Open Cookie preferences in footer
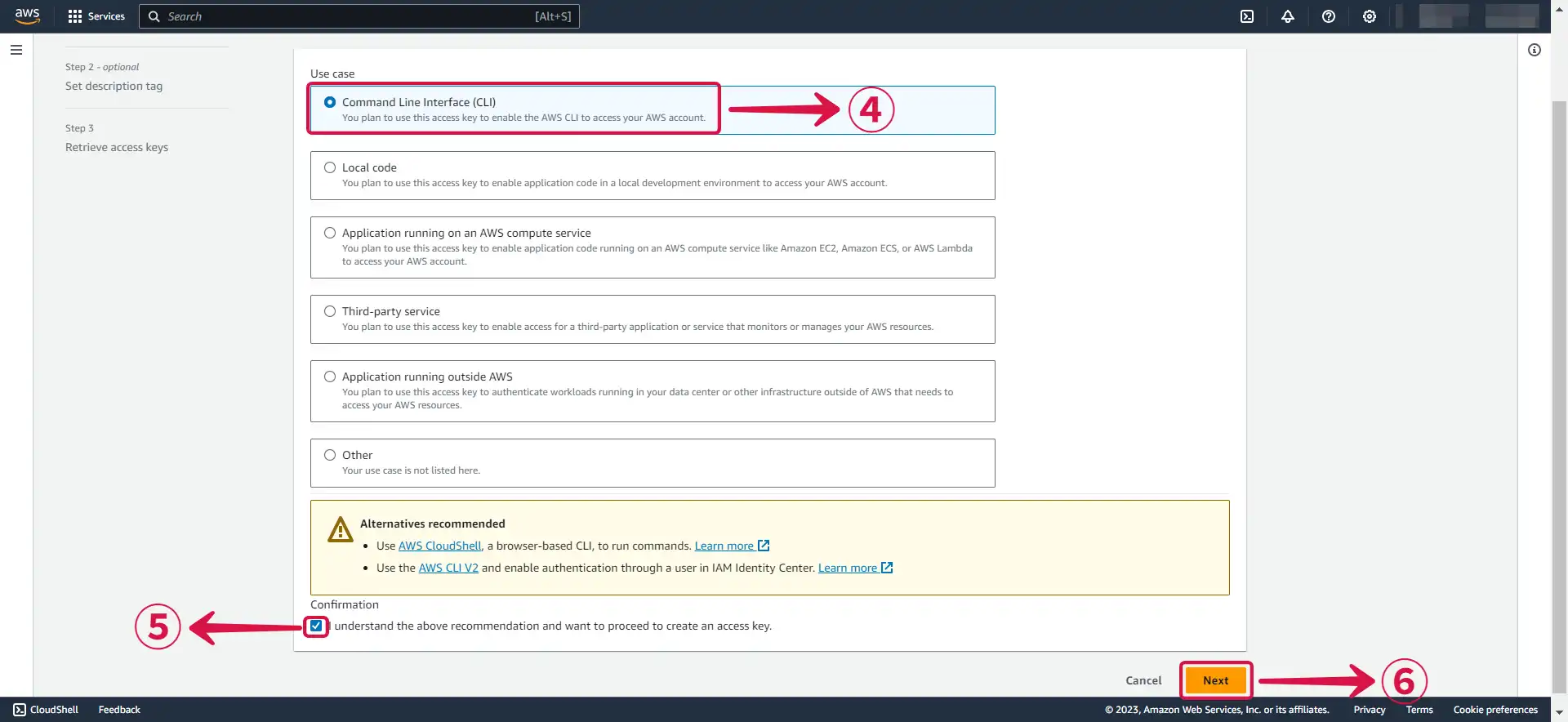The height and width of the screenshot is (722, 1568). pos(1495,710)
